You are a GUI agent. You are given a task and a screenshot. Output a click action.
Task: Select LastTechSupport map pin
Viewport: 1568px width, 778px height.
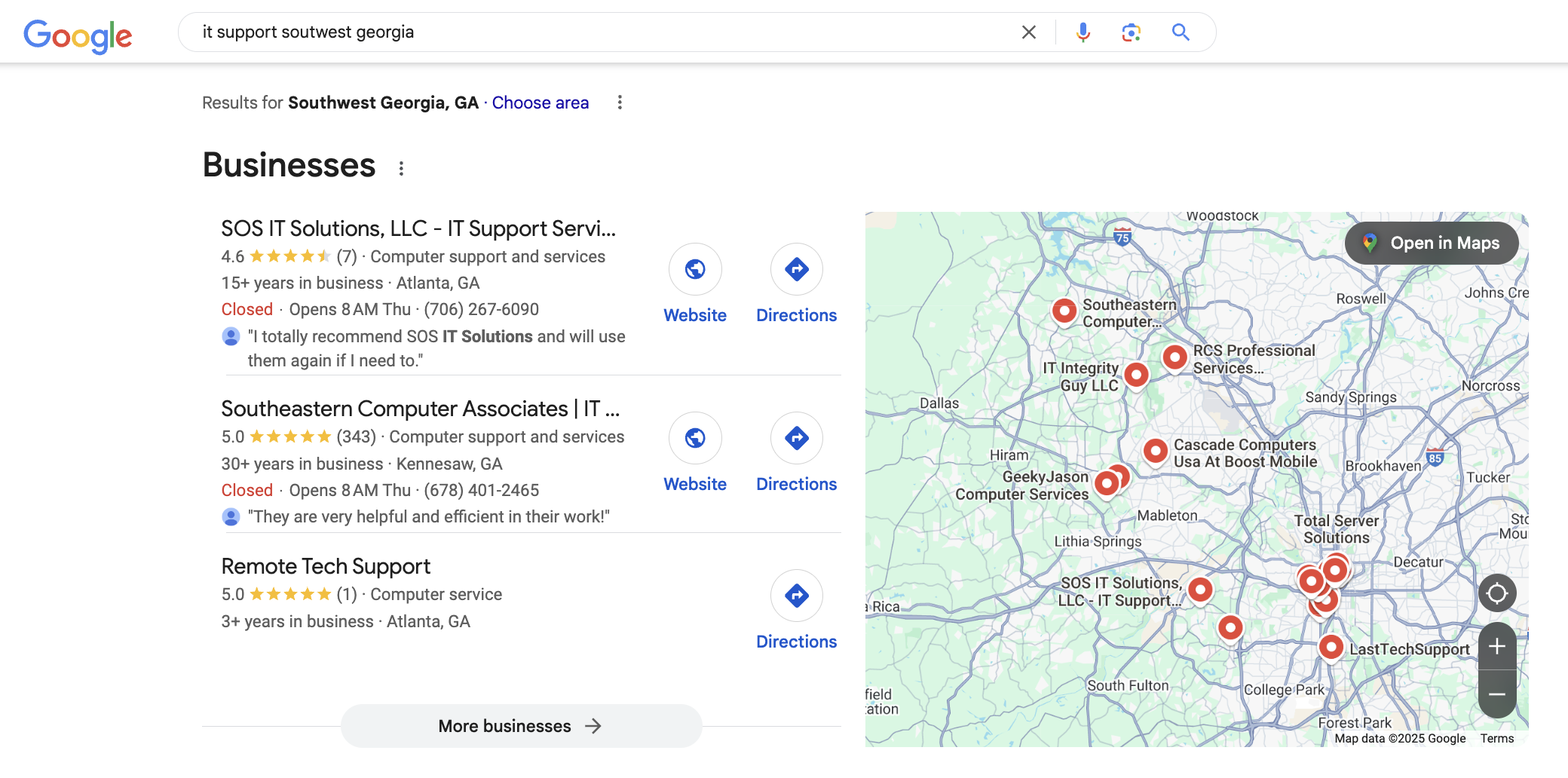coord(1331,647)
